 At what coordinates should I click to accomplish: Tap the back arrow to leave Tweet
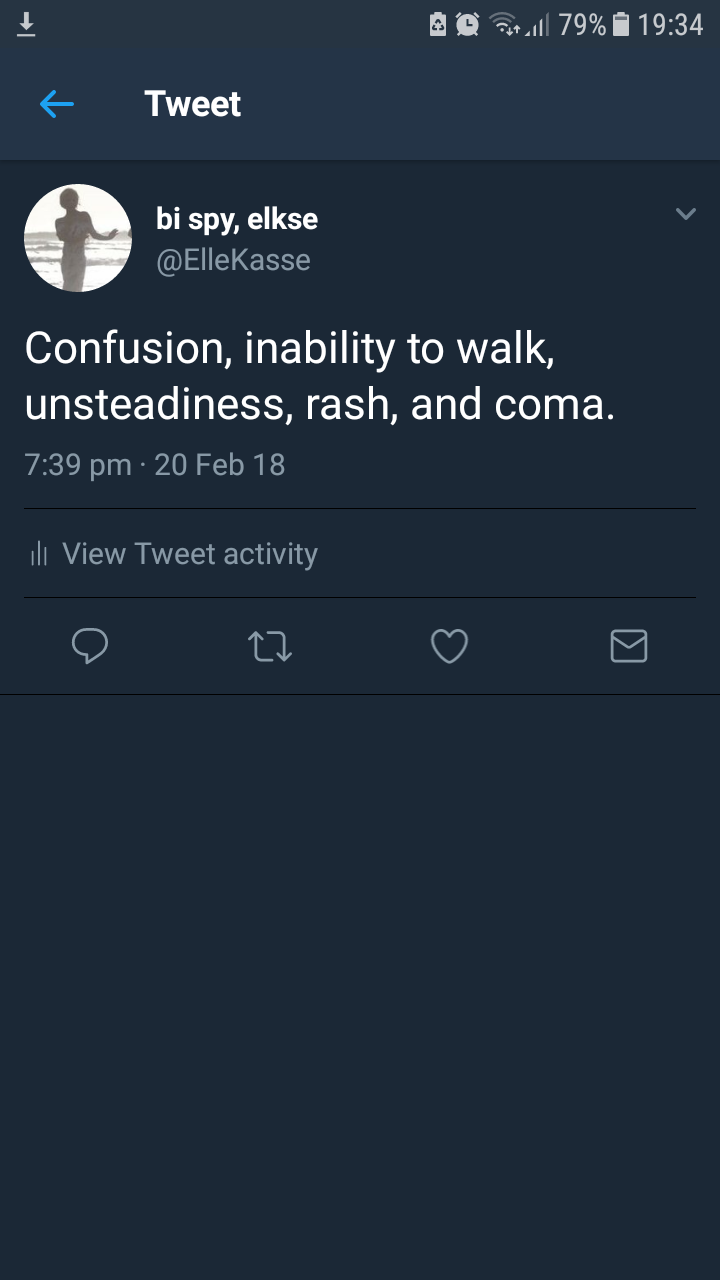(57, 104)
